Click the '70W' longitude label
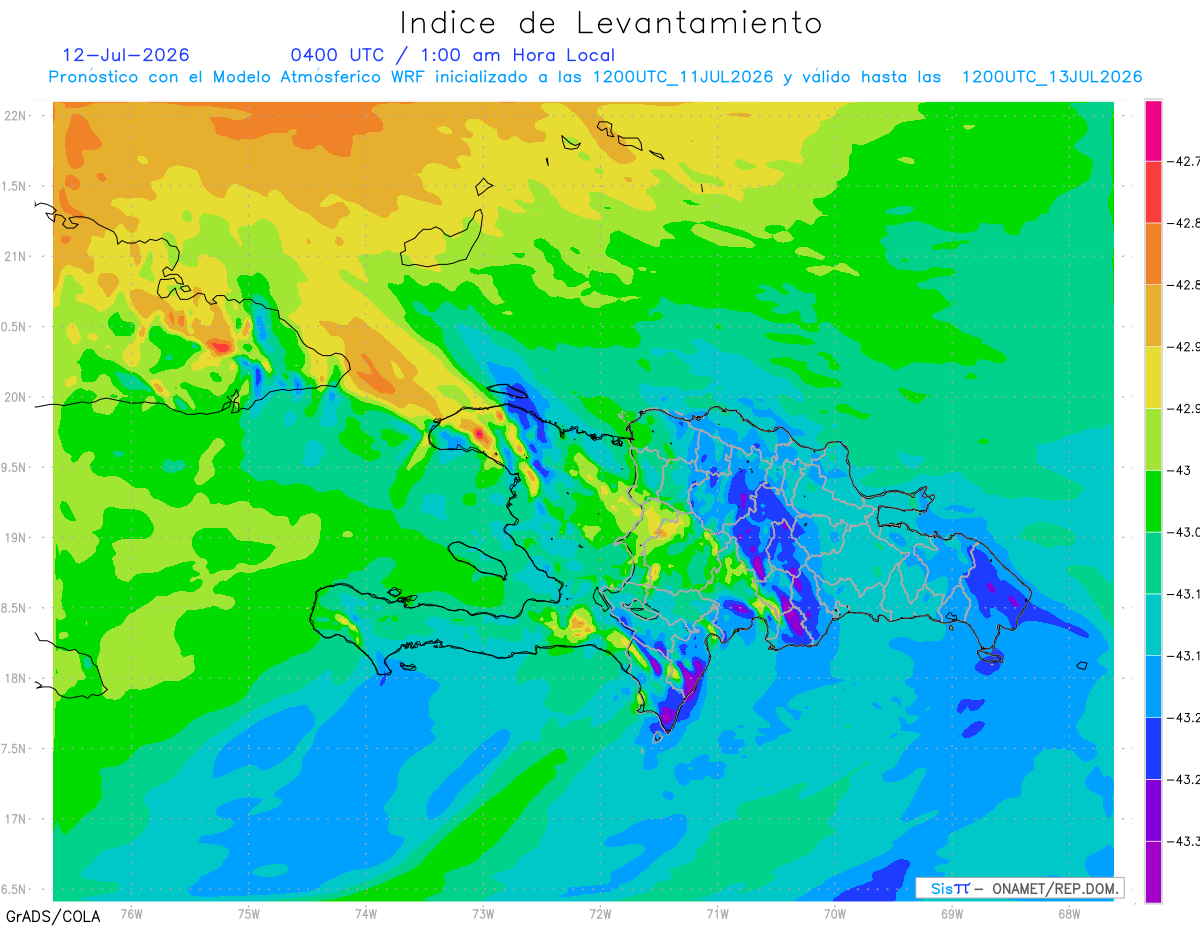 (834, 913)
